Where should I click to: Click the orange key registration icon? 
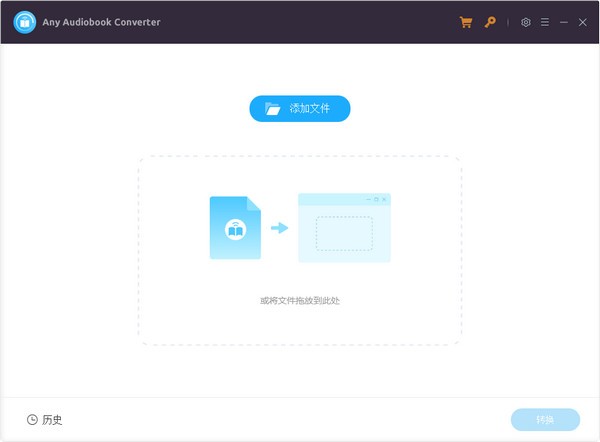490,22
